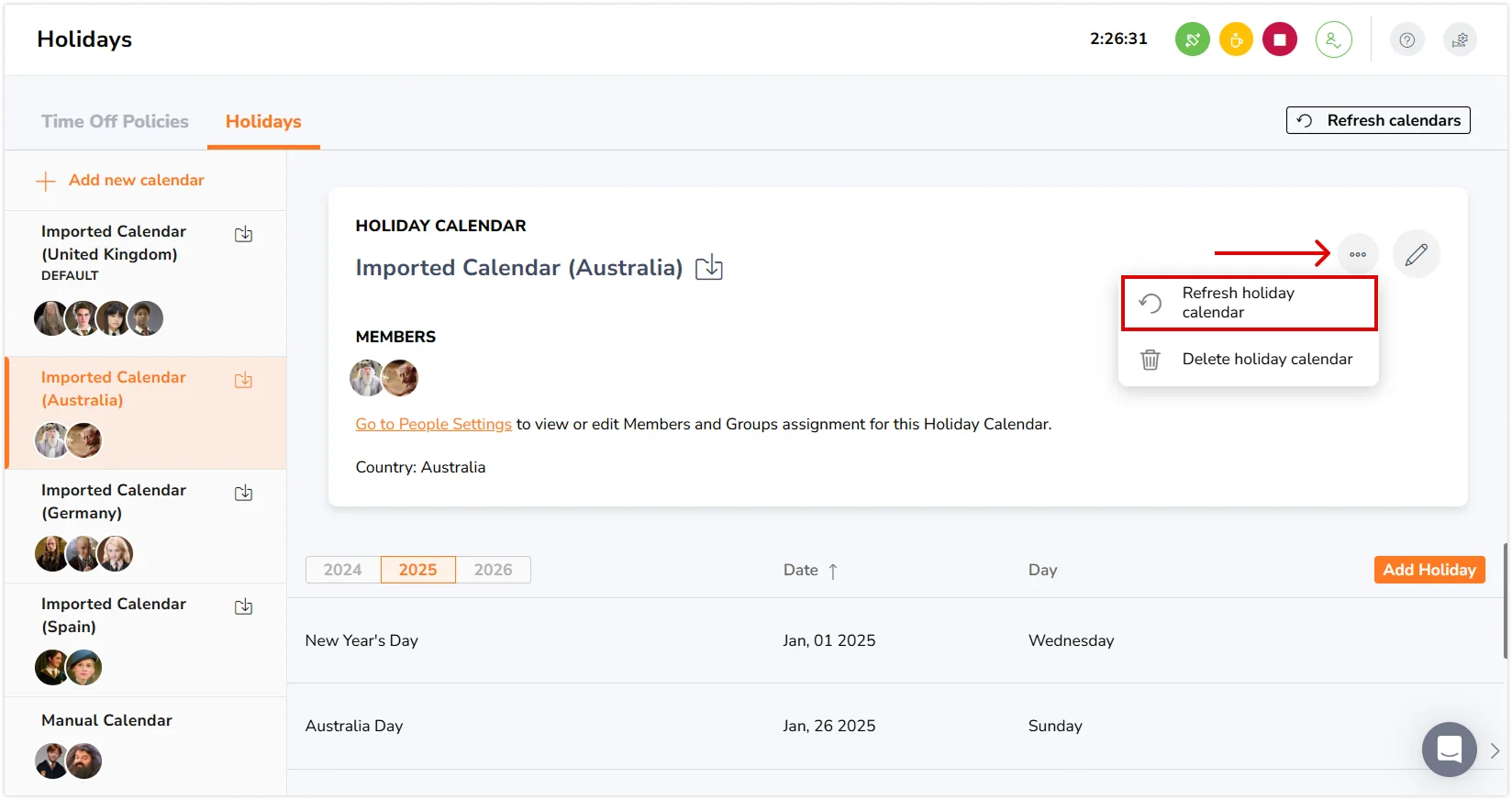Click the refresh arrow icon in dropdown menu
The height and width of the screenshot is (800, 1512).
pyautogui.click(x=1151, y=303)
